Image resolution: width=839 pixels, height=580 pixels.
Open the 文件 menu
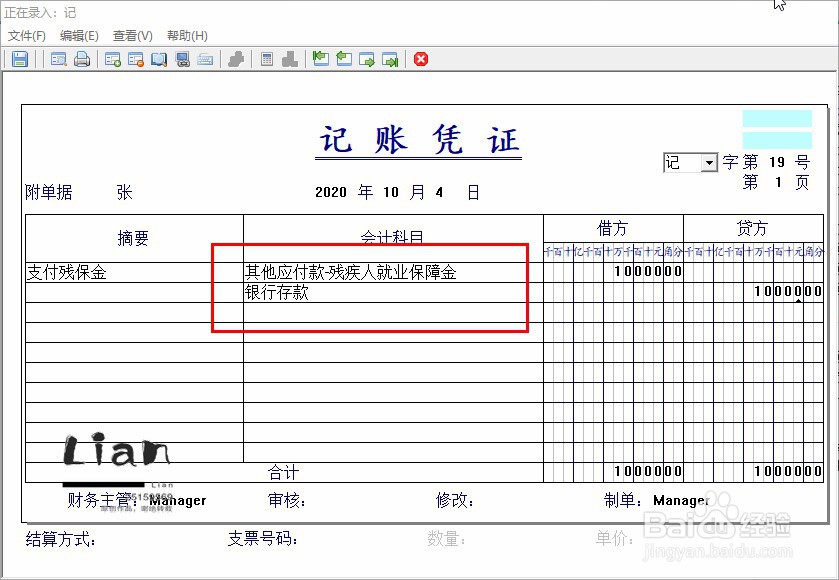coord(25,35)
